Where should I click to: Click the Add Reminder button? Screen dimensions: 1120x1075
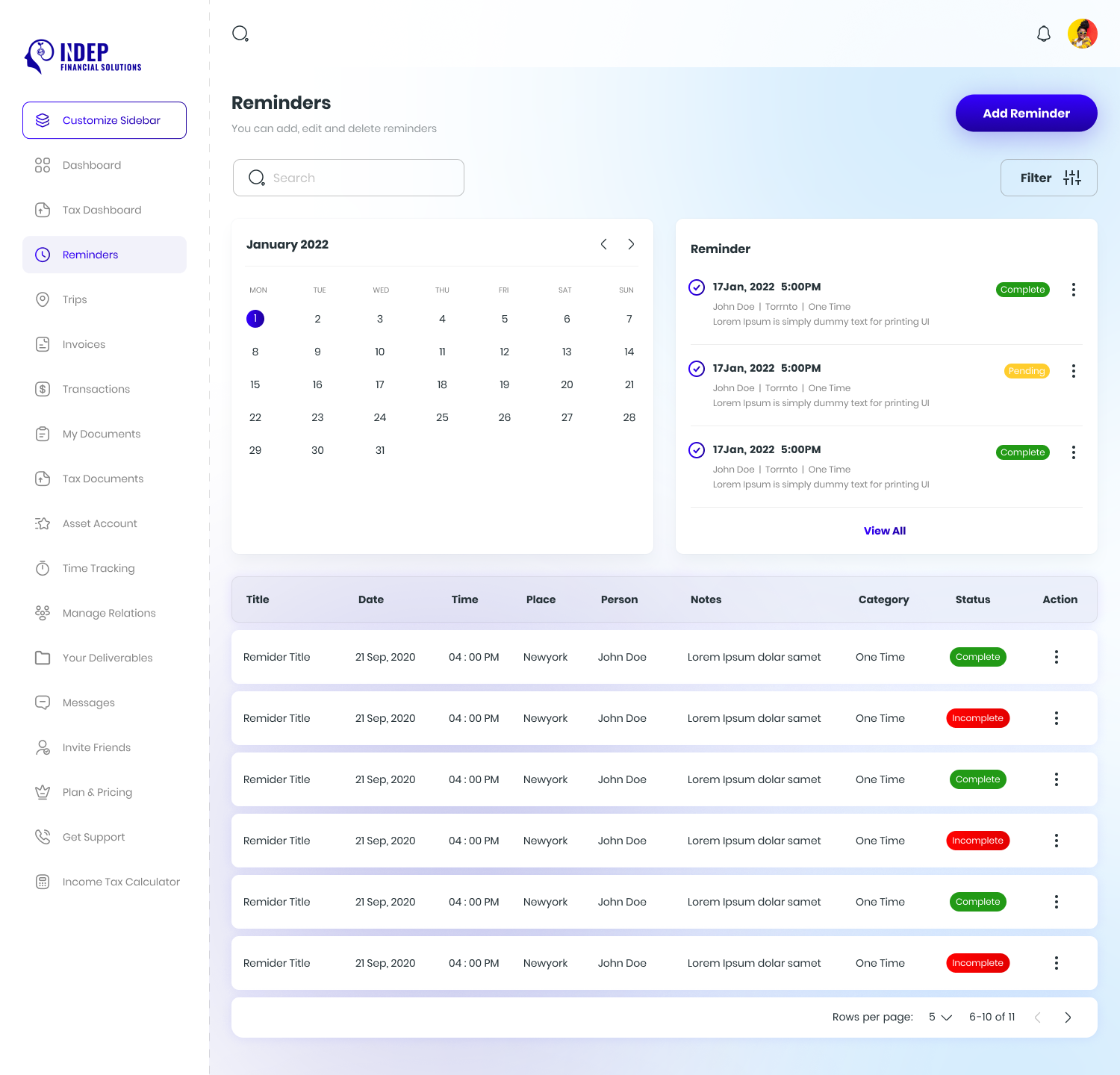(1026, 113)
